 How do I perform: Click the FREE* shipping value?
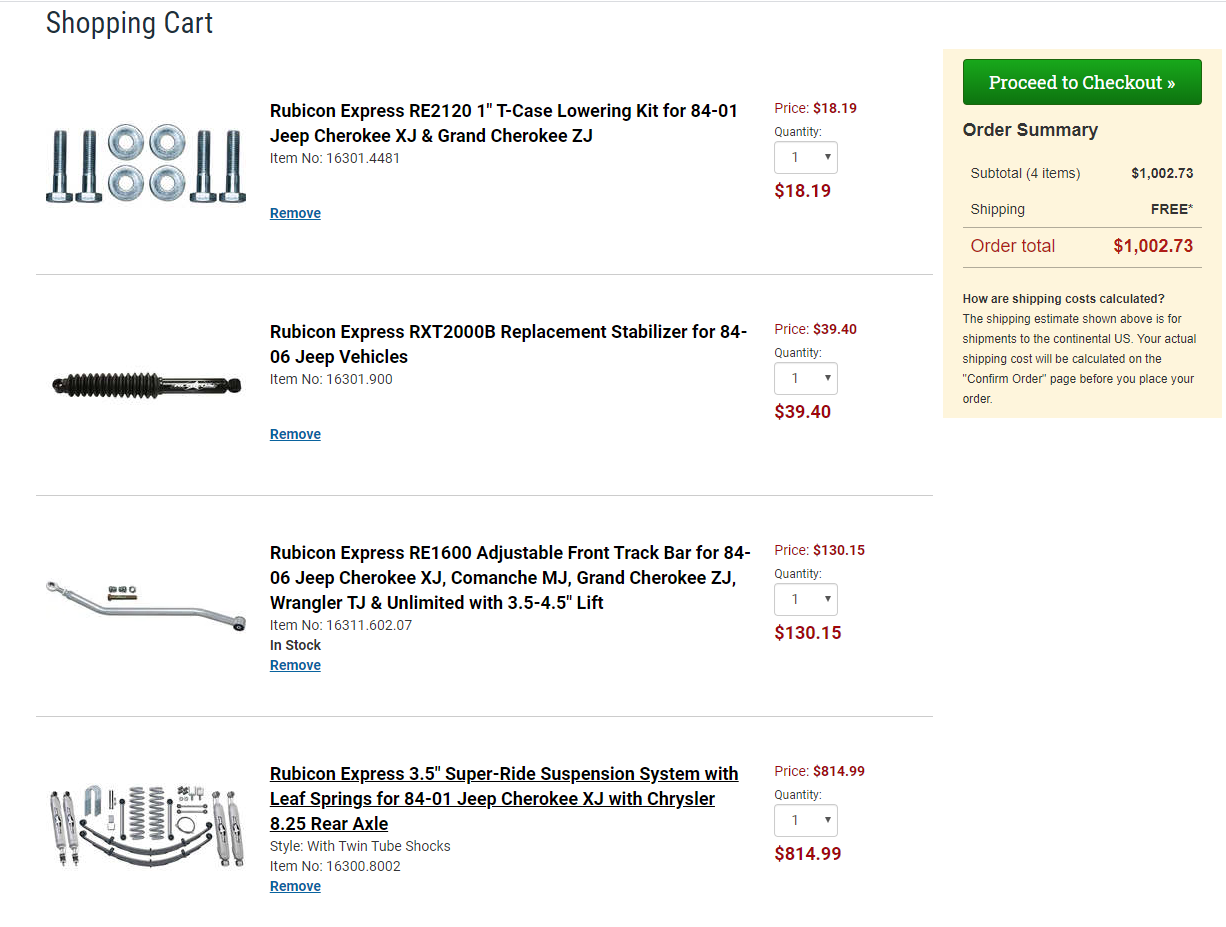click(1171, 209)
